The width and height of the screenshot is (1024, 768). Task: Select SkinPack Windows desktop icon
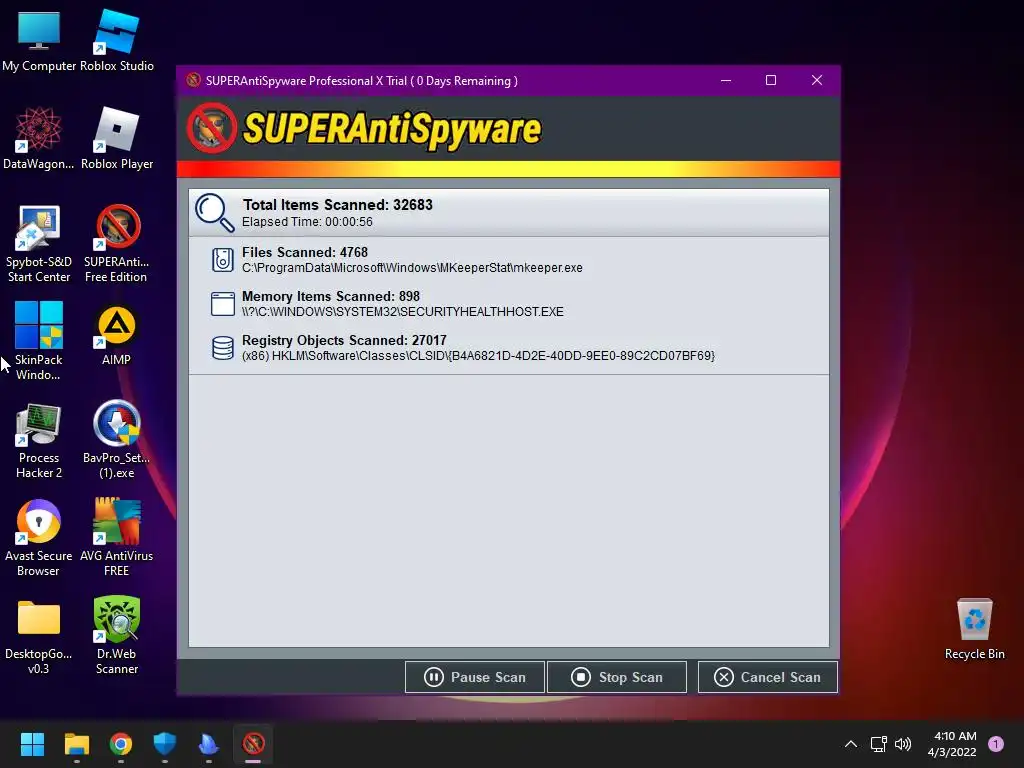pos(39,341)
